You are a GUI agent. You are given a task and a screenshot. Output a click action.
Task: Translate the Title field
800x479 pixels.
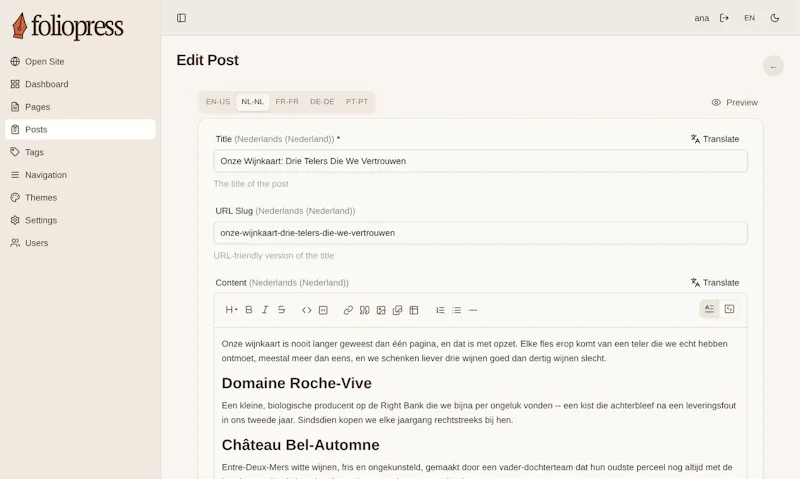[x=715, y=139]
